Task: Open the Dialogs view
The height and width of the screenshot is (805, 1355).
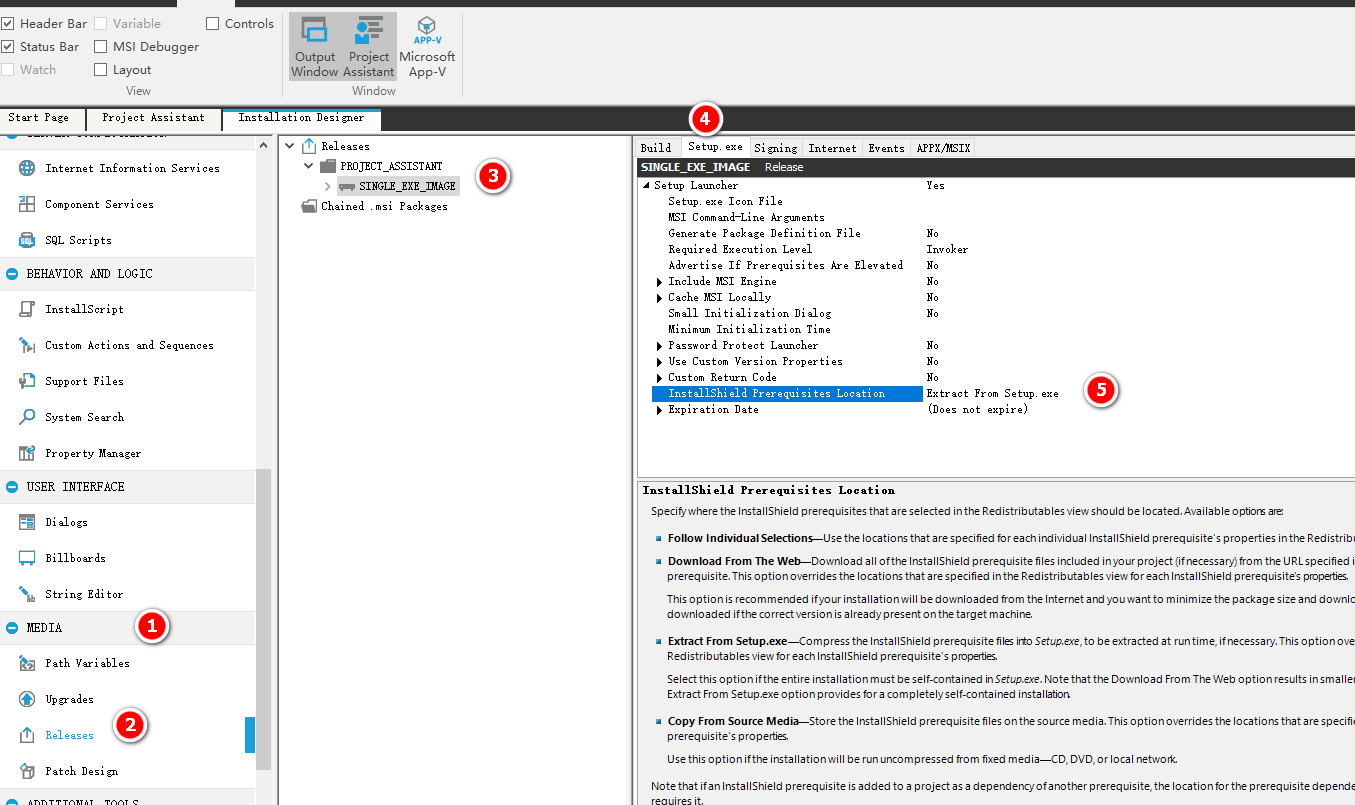Action: click(x=66, y=522)
